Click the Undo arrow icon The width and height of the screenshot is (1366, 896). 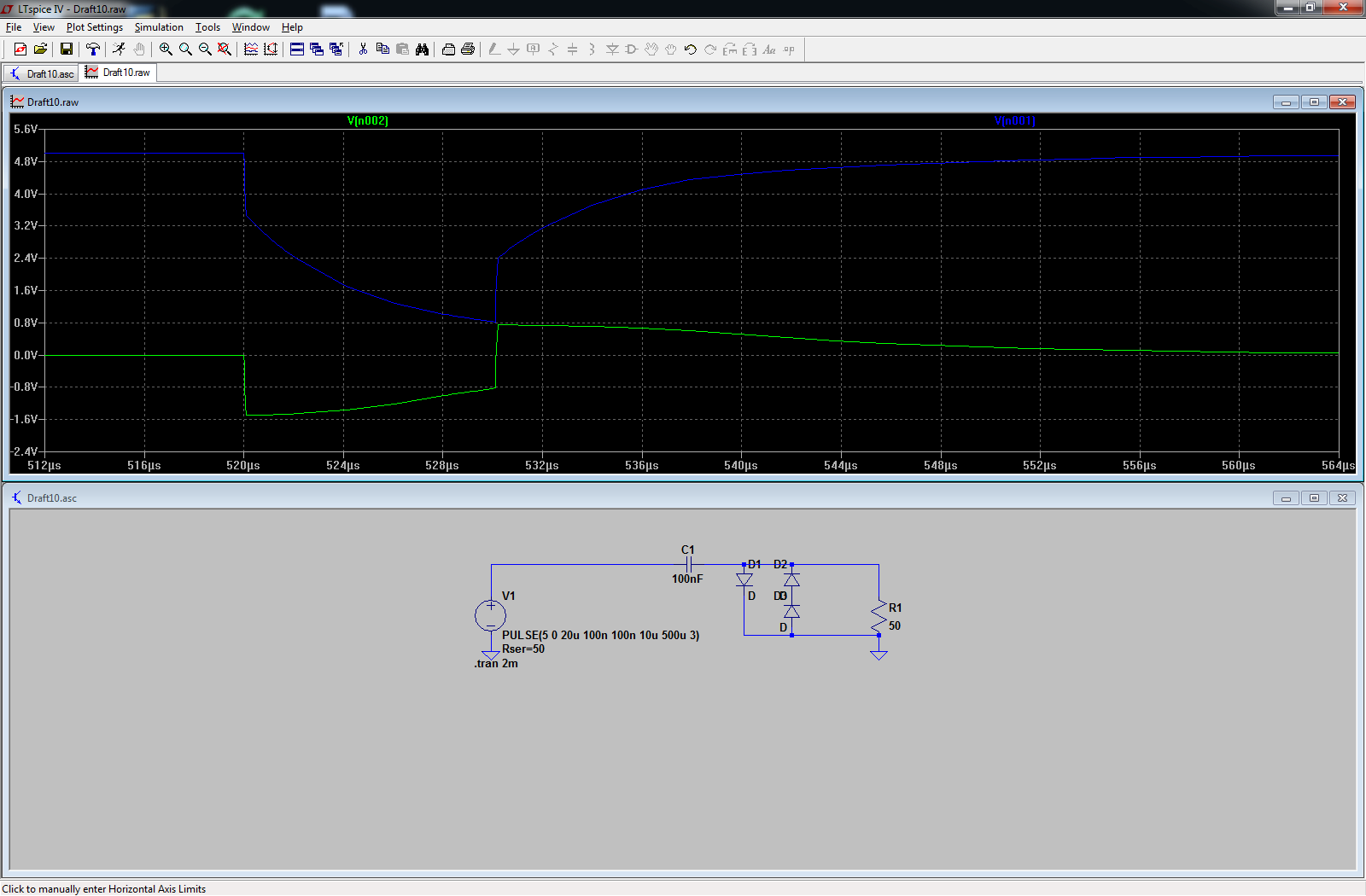pos(691,49)
